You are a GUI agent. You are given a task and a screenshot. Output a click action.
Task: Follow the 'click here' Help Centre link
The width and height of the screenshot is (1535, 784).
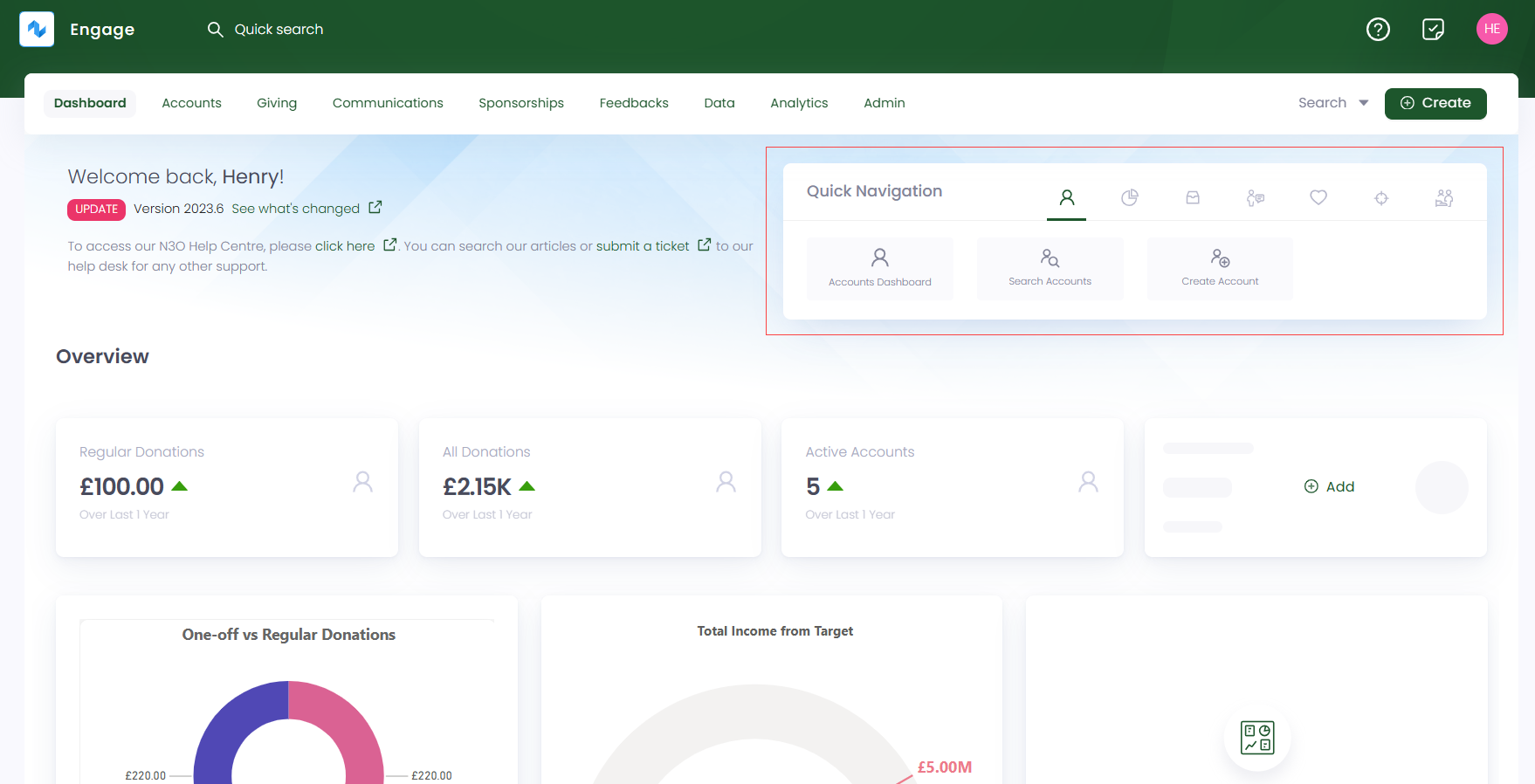tap(345, 246)
